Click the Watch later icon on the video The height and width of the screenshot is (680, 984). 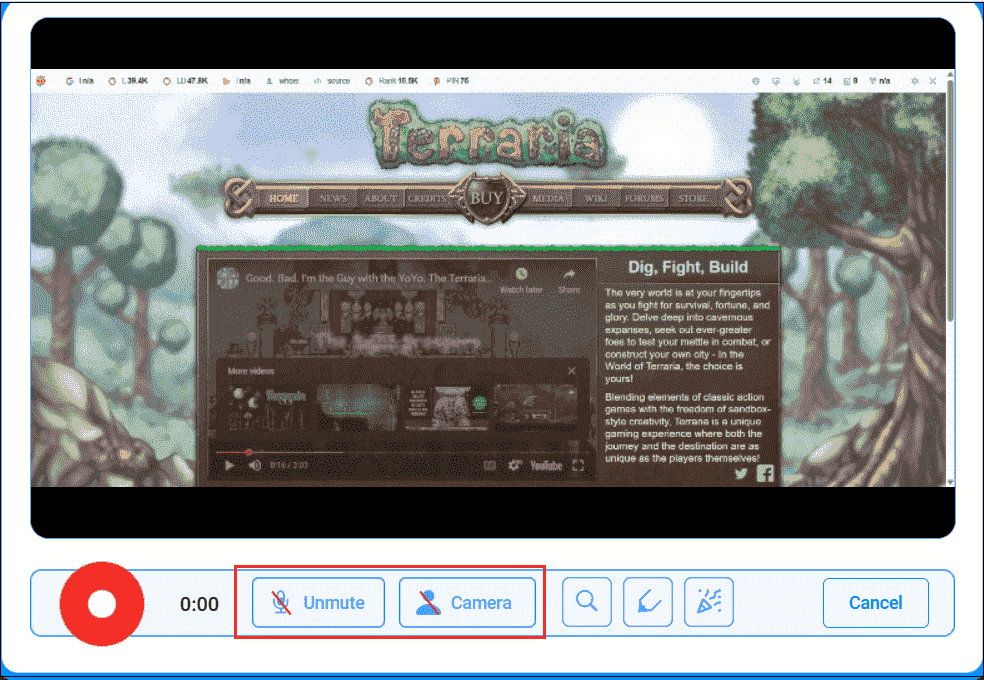(x=521, y=273)
